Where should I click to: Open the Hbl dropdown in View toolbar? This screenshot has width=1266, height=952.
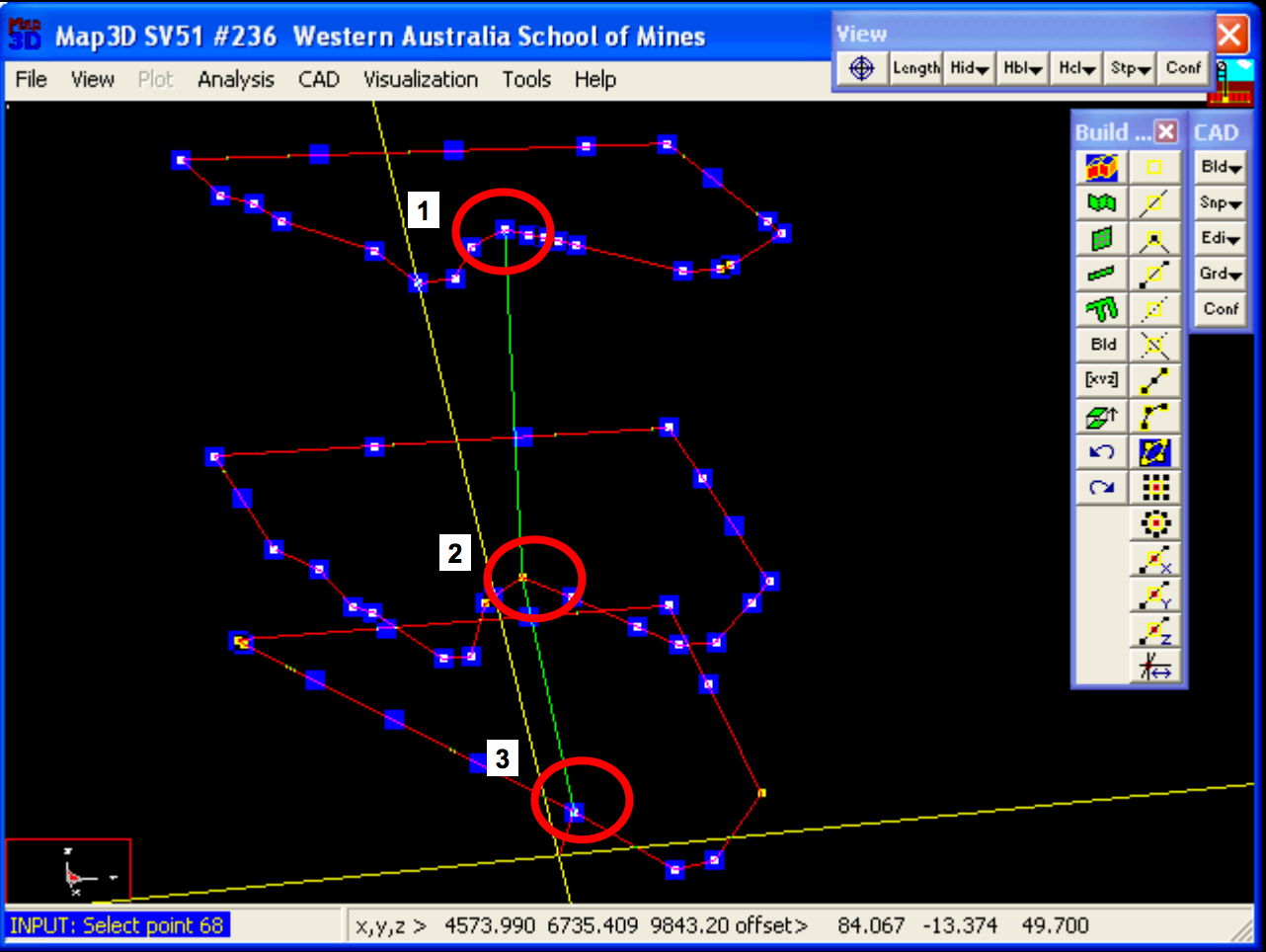1022,68
